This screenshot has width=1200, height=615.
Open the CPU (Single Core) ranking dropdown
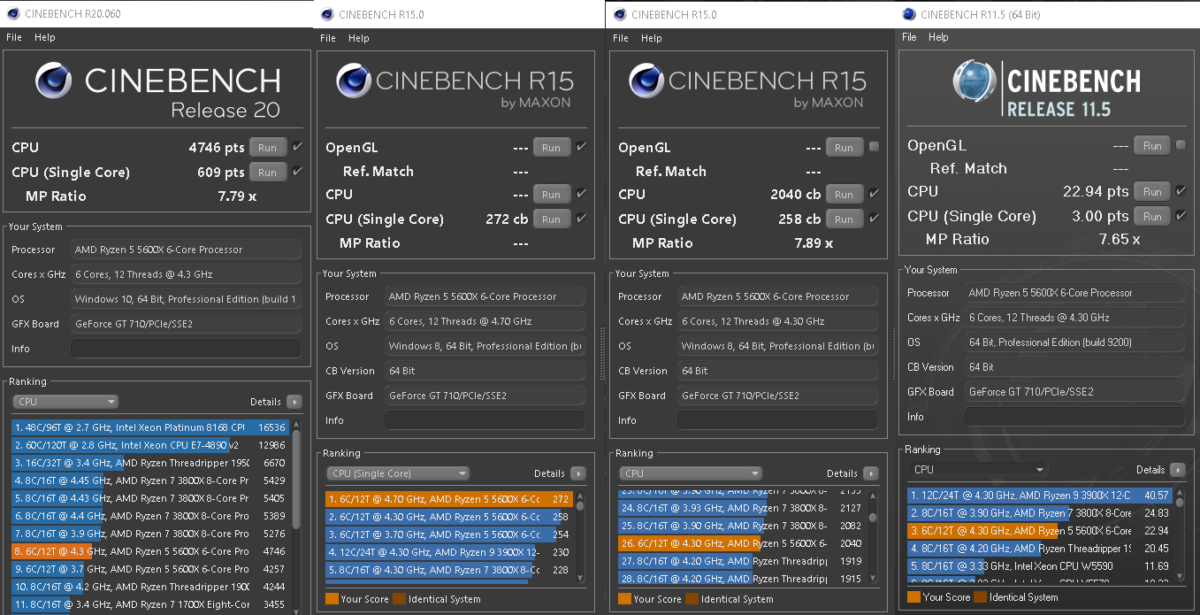(x=400, y=473)
